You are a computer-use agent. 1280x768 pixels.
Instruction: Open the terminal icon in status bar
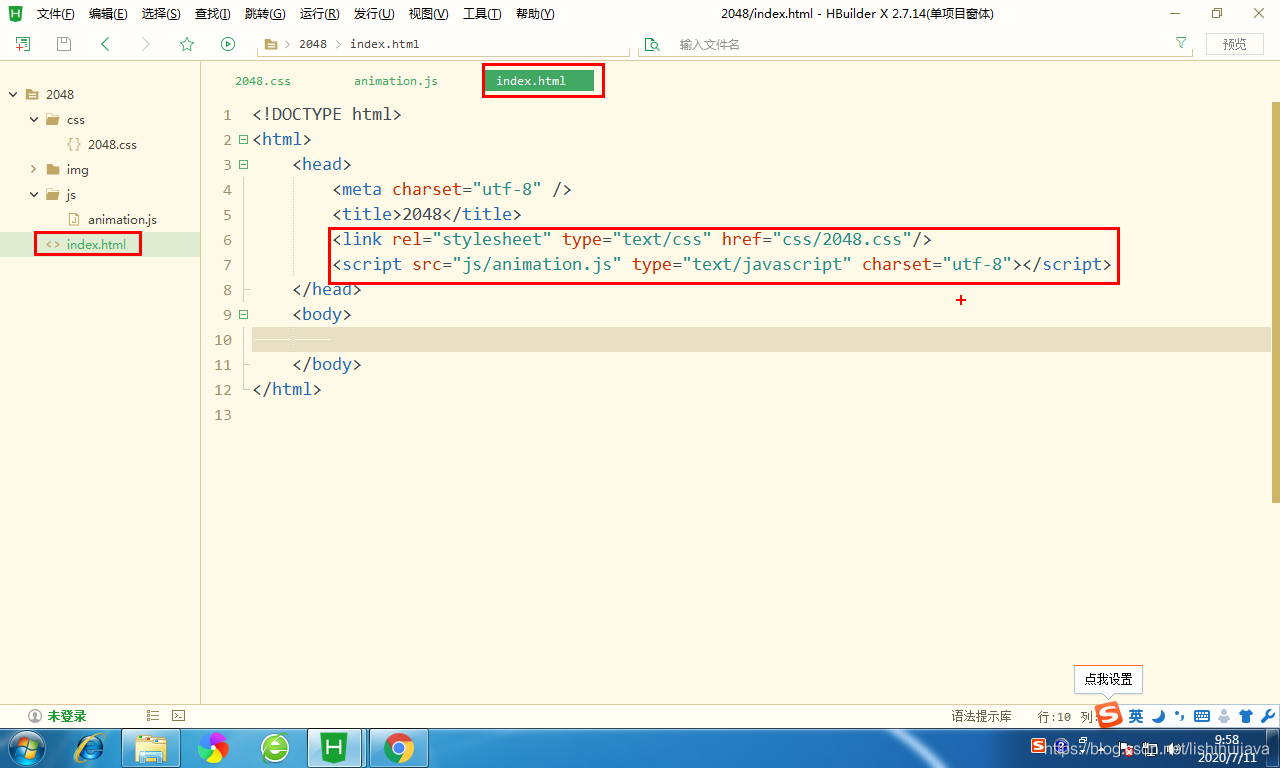[x=178, y=716]
